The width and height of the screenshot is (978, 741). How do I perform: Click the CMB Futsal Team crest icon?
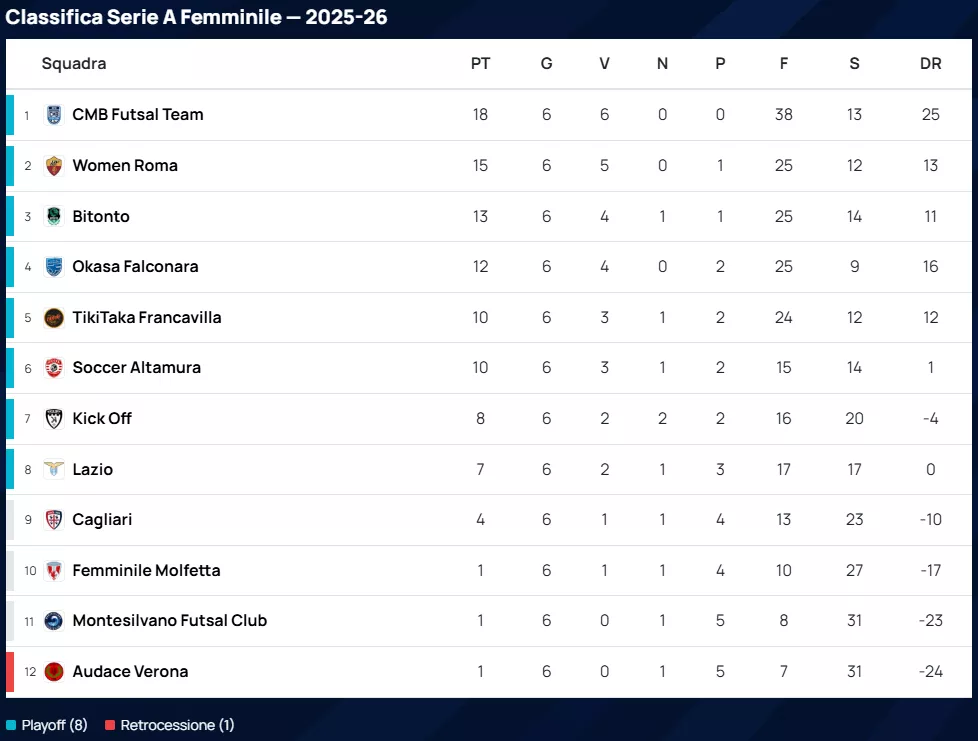(x=54, y=115)
